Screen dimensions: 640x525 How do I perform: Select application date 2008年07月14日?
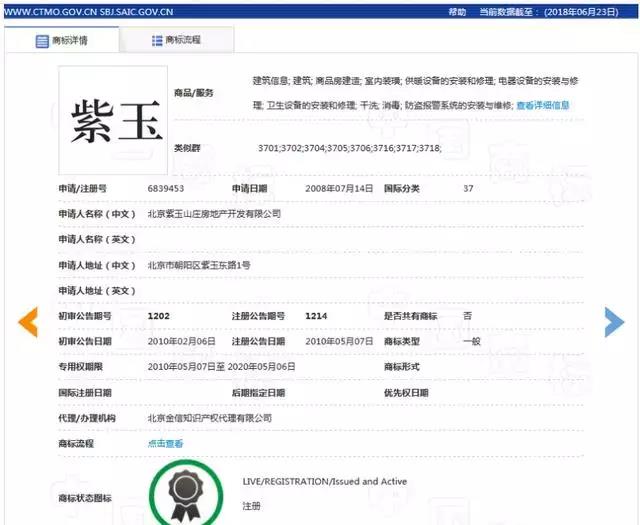click(x=339, y=189)
